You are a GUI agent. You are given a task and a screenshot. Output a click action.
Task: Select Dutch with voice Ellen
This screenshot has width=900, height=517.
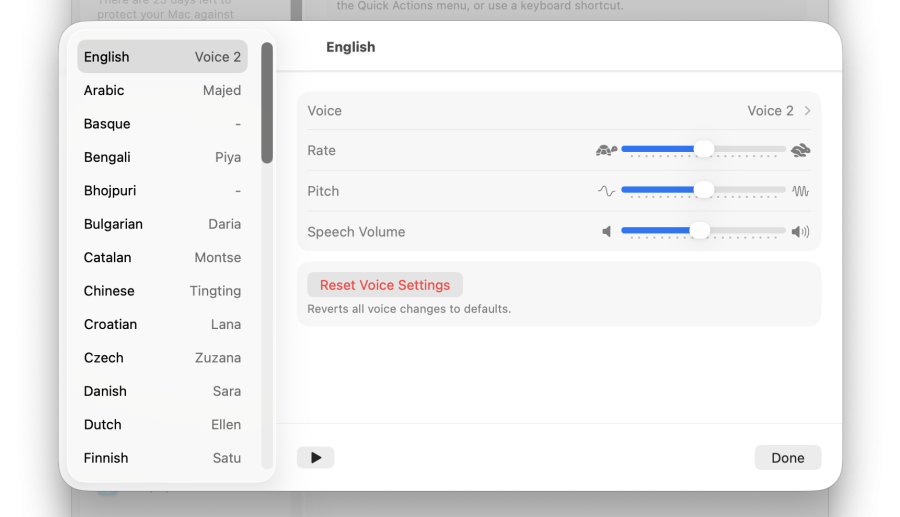pyautogui.click(x=162, y=424)
